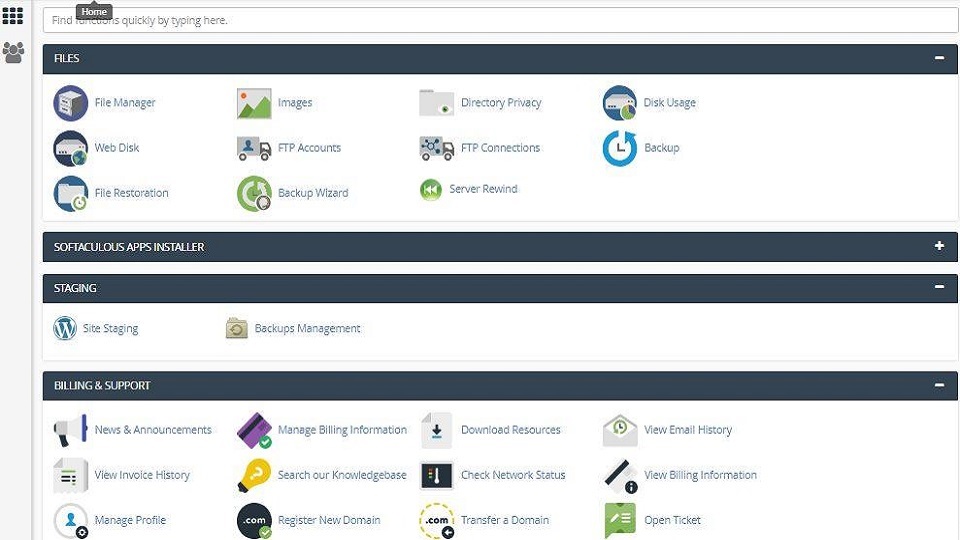Viewport: 960px width, 540px height.
Task: Open the FTP Connections link
Action: (x=500, y=148)
